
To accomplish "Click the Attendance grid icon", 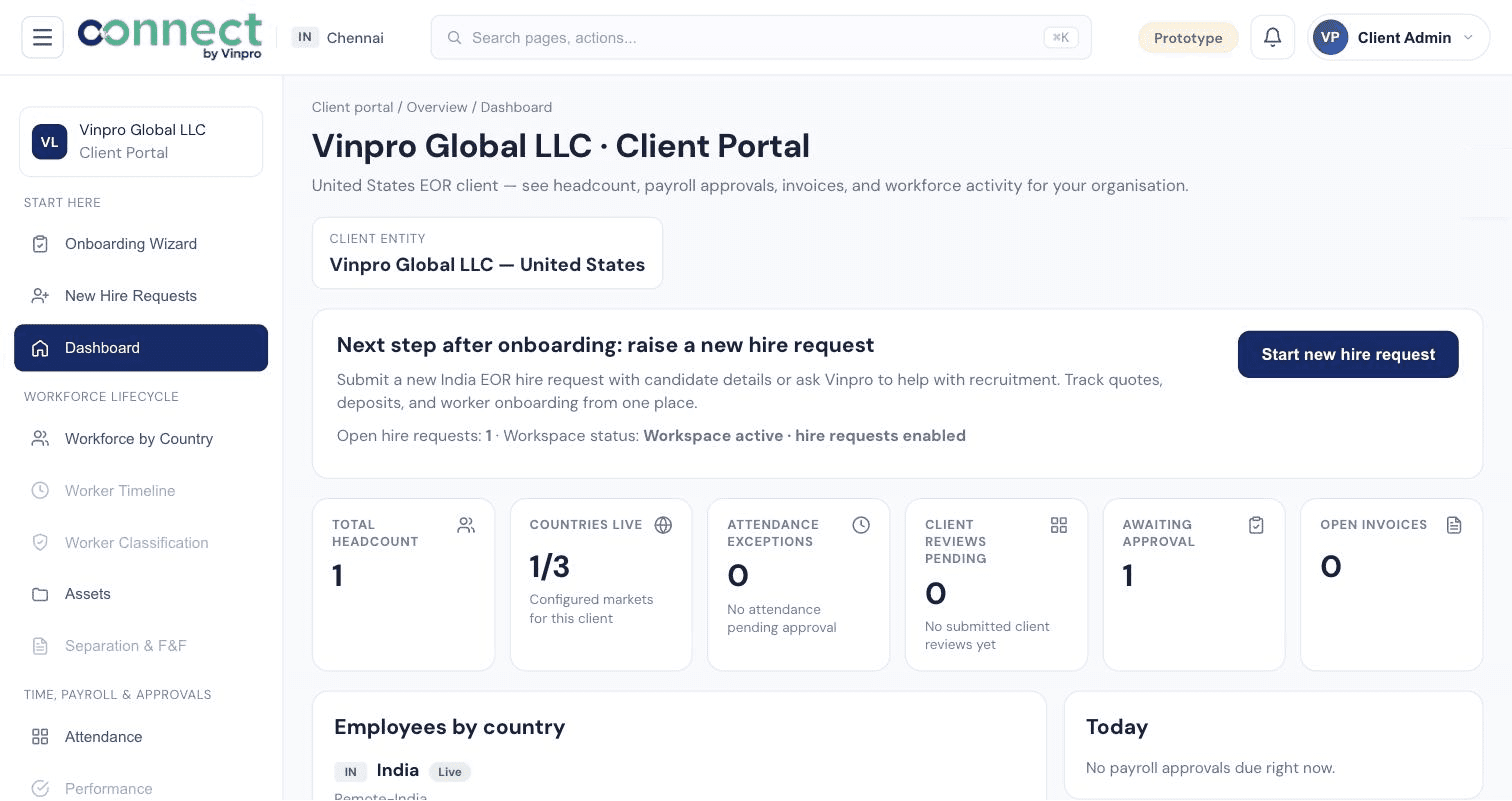I will 40,737.
